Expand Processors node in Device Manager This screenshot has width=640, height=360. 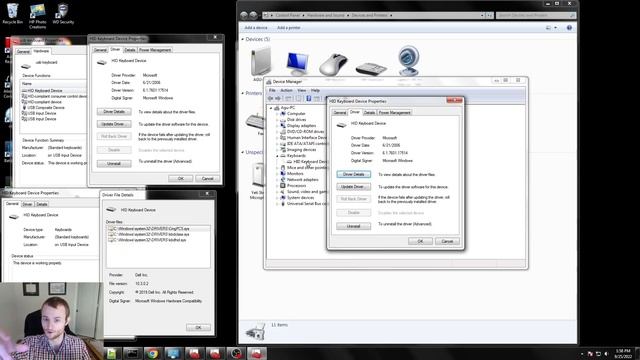(x=277, y=186)
